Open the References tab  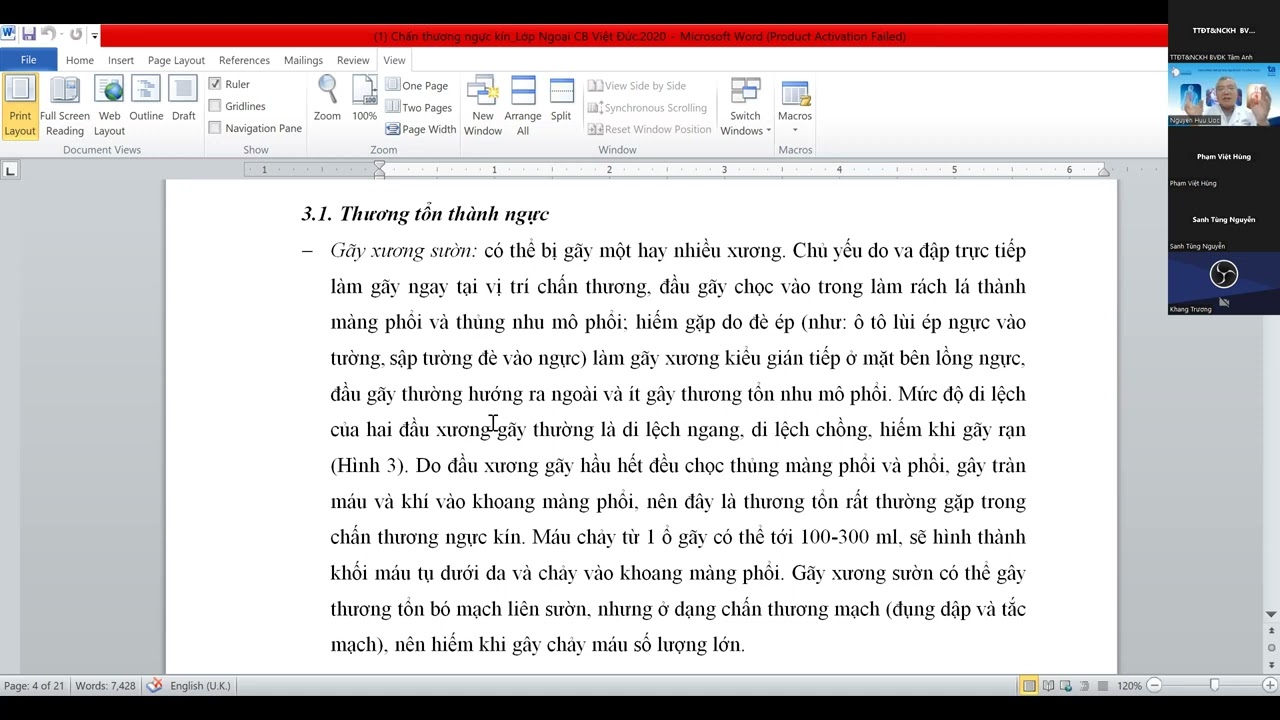tap(244, 60)
